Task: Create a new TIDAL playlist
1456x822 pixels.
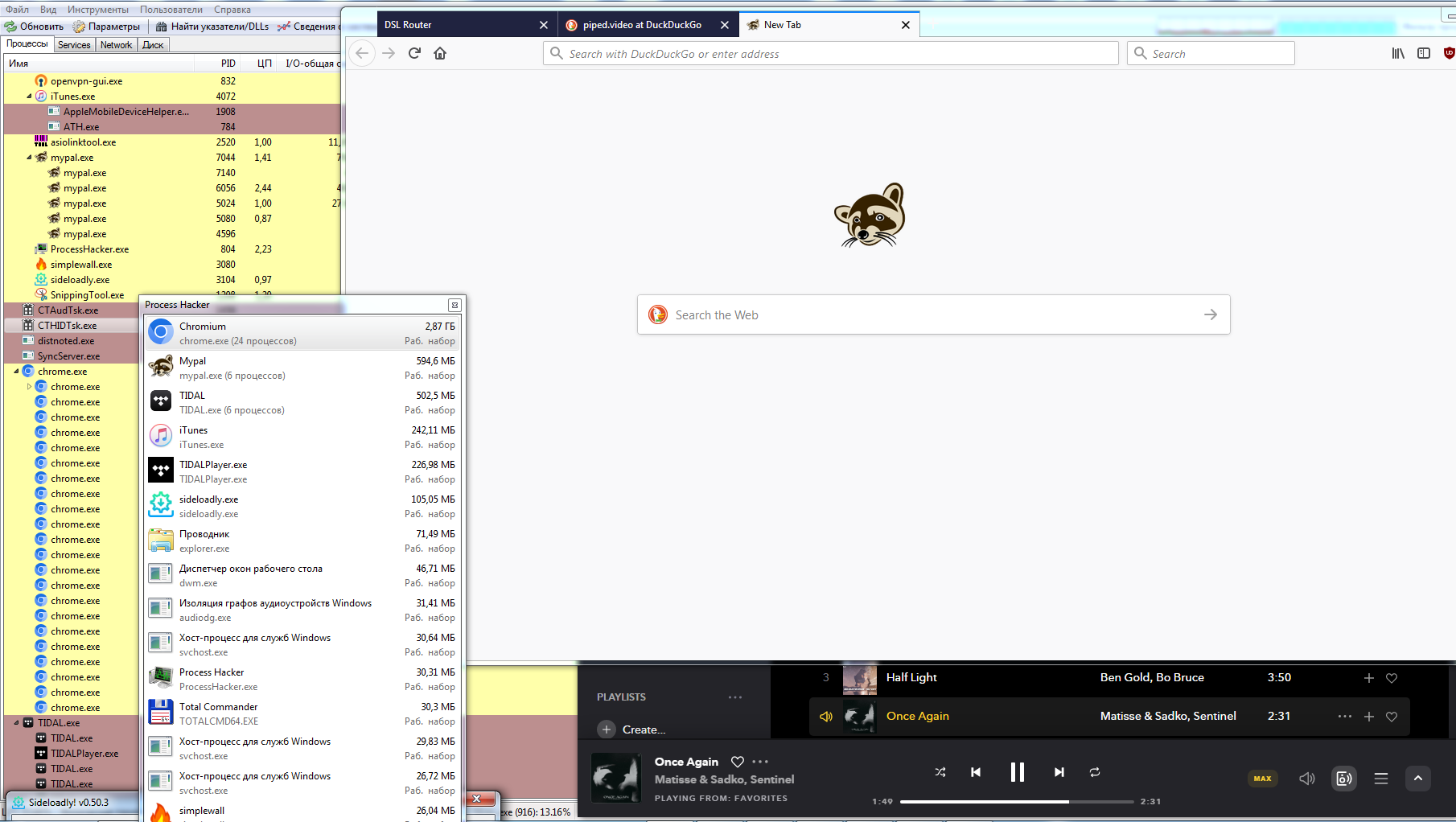Action: click(632, 730)
